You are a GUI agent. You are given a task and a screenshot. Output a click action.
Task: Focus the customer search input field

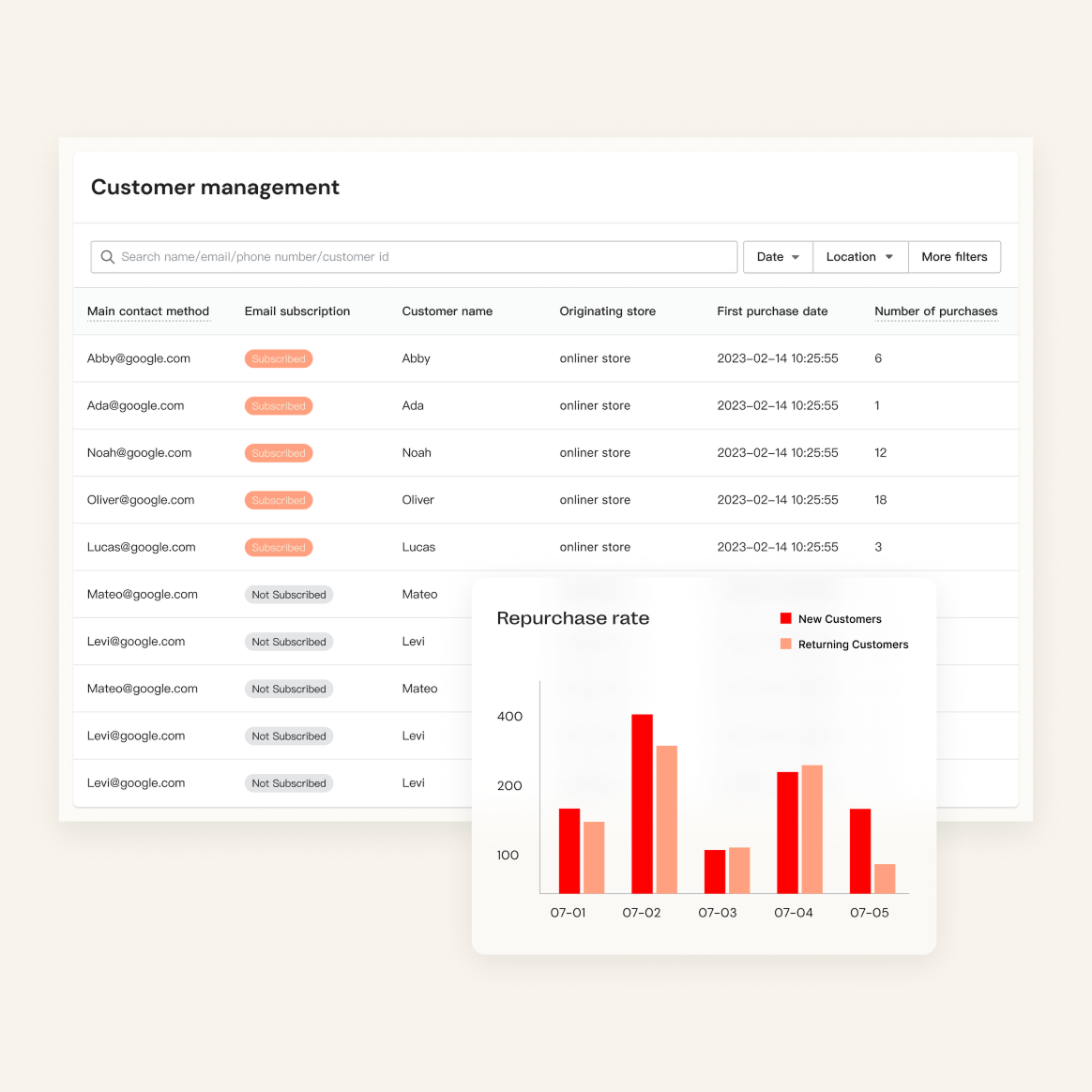pyautogui.click(x=414, y=257)
